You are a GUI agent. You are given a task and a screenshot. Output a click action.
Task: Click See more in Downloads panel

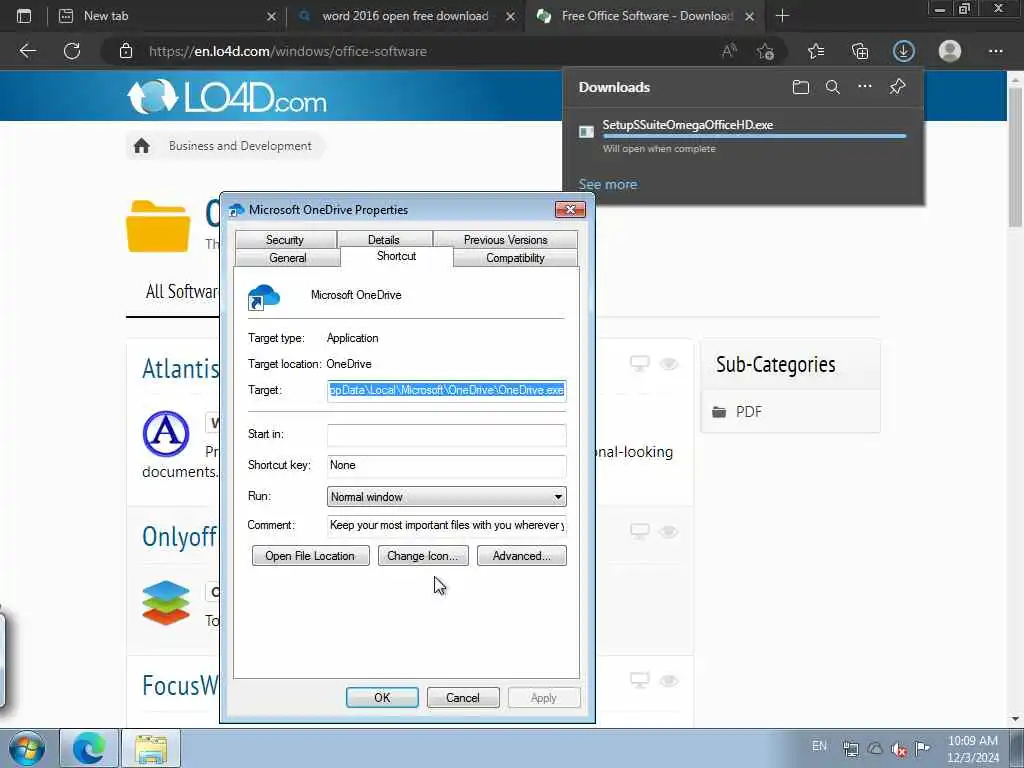point(607,184)
